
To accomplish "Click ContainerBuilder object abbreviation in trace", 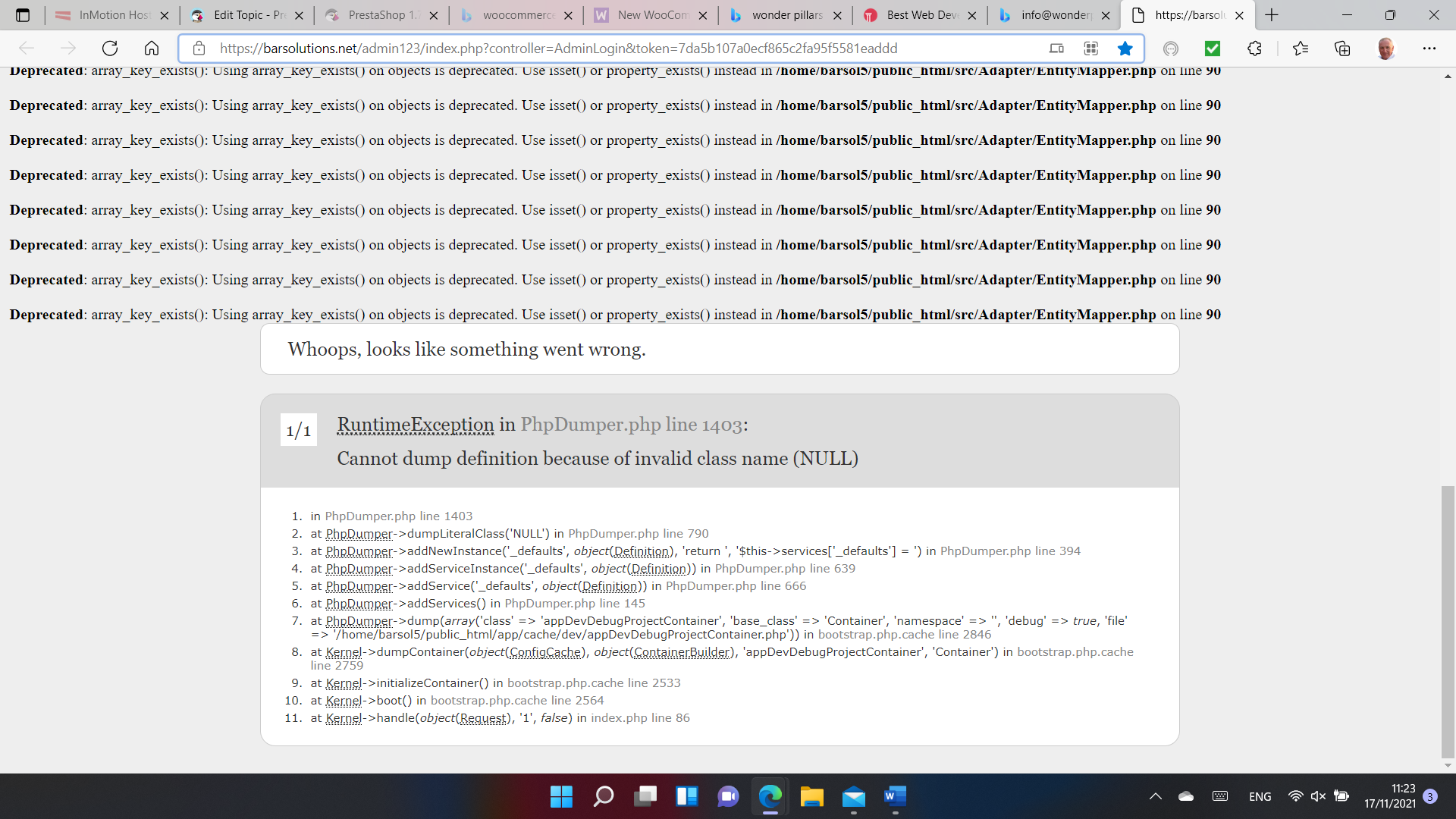I will point(682,652).
